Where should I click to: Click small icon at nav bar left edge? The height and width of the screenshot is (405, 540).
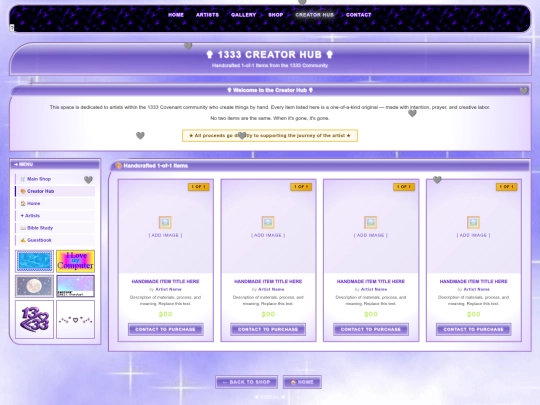pyautogui.click(x=12, y=28)
